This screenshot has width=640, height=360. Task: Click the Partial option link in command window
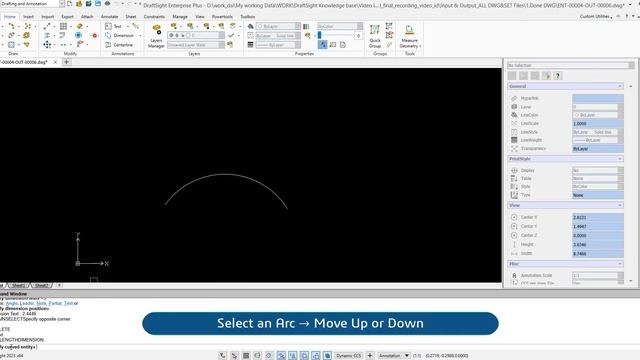click(55, 304)
